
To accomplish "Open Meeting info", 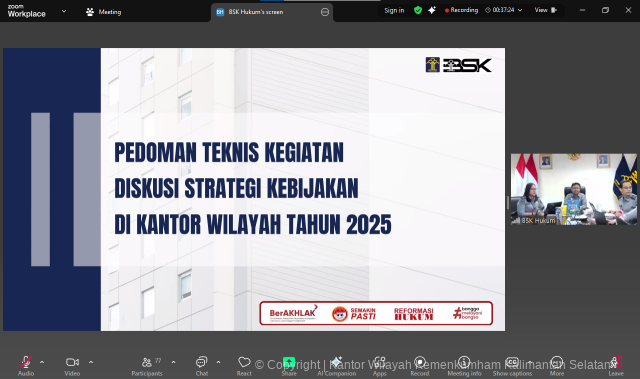I will point(464,362).
